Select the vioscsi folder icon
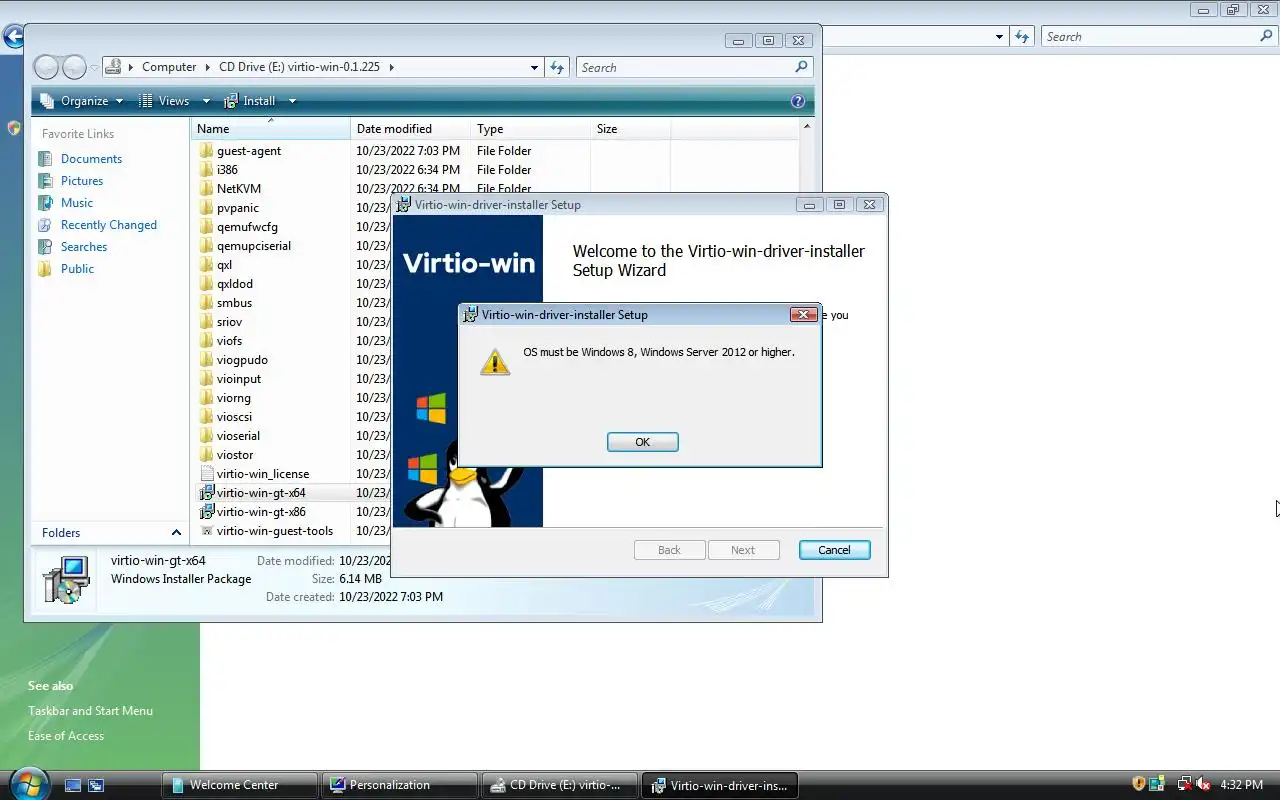This screenshot has width=1280, height=800. pyautogui.click(x=206, y=417)
